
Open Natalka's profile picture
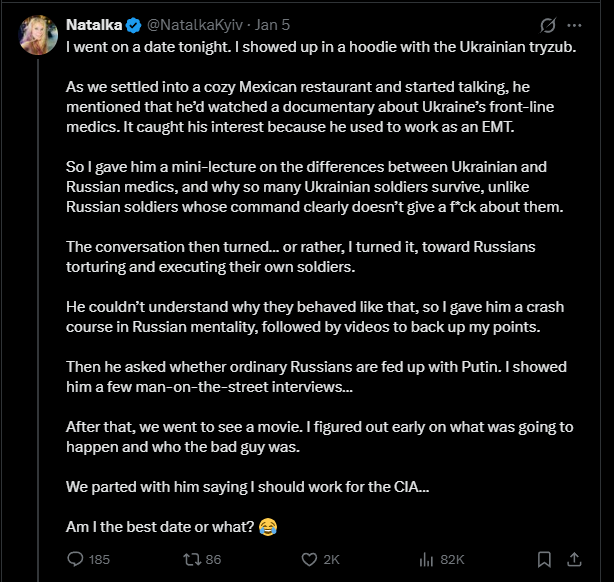click(x=38, y=34)
